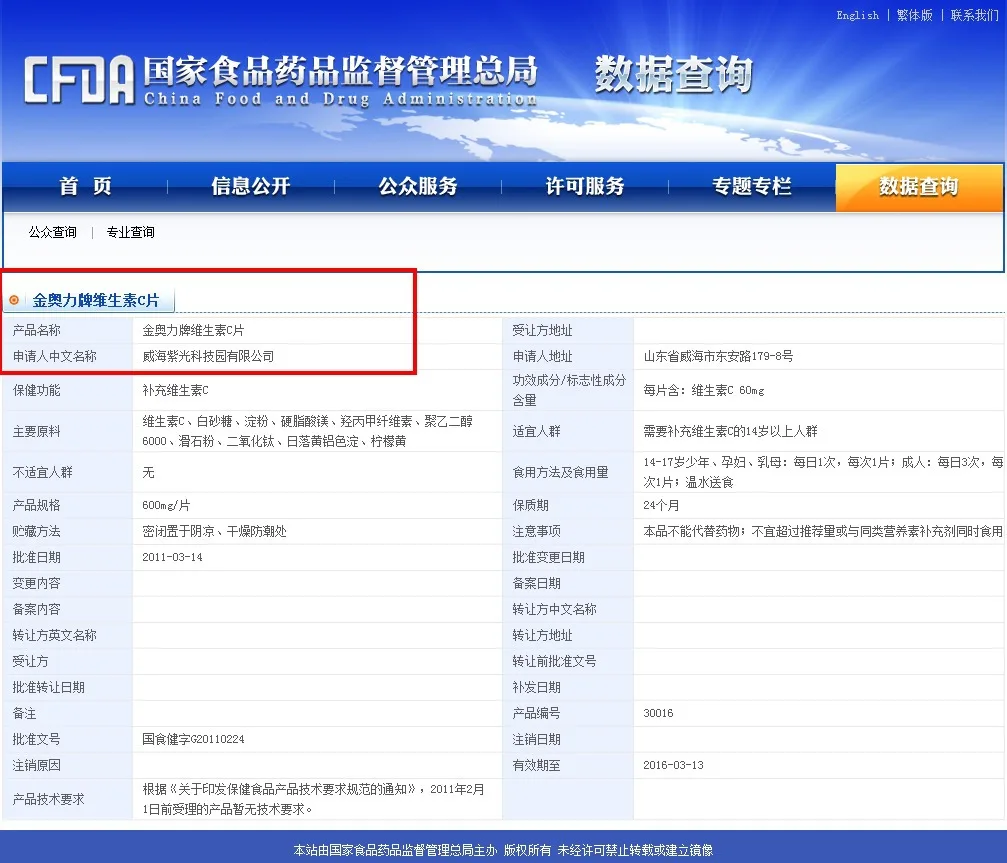The image size is (1007, 863).
Task: Click approval number 国食健字G20110224
Action: 193,739
